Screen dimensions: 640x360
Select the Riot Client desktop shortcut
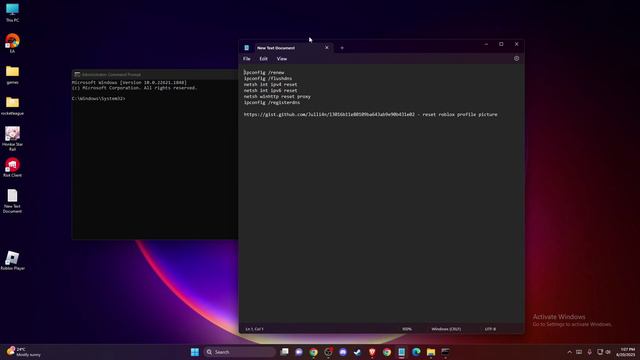(12, 168)
